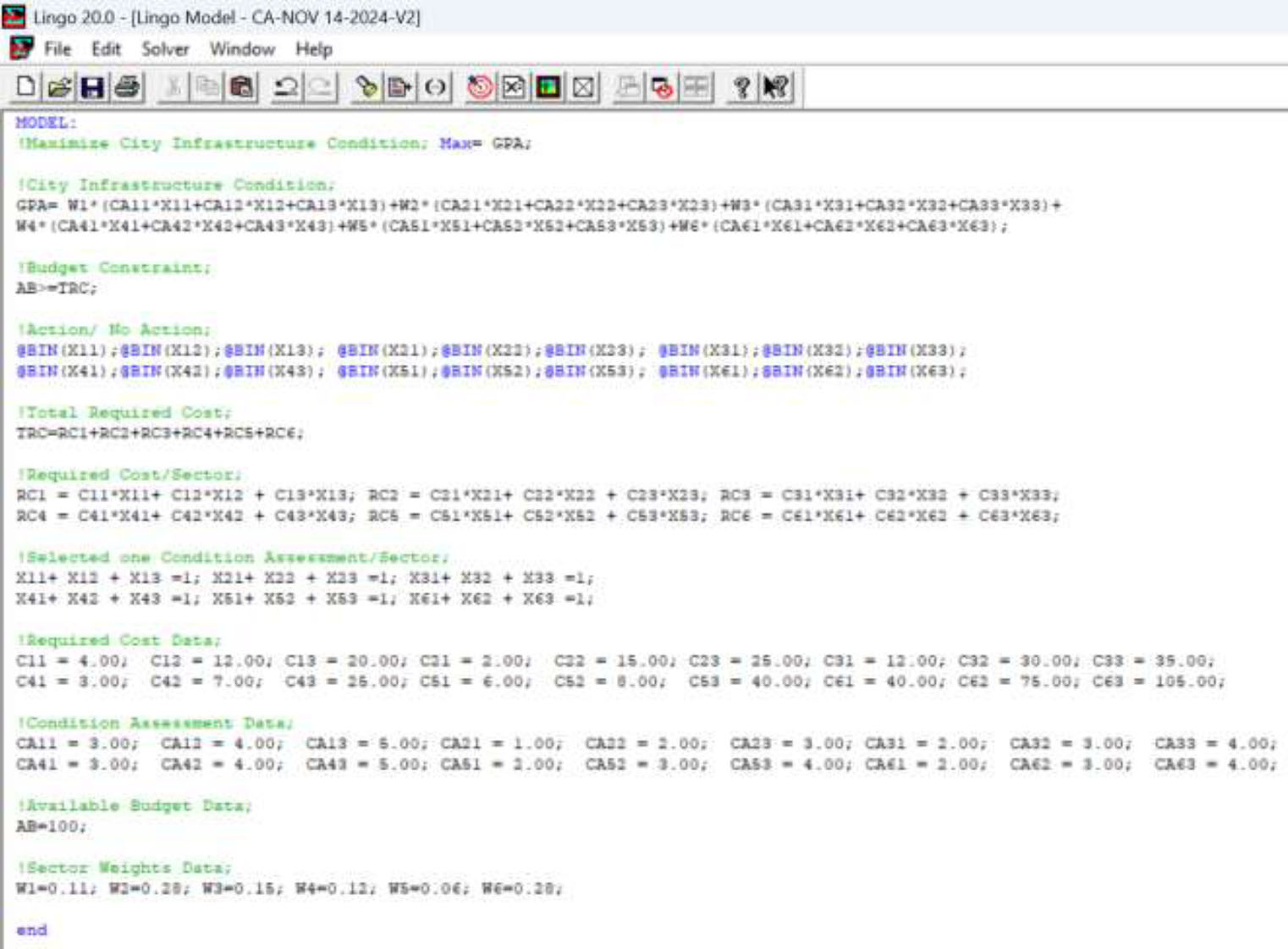Click the TRC=RC1+RC2+RC3 line
This screenshot has width=1288, height=949.
[x=160, y=433]
